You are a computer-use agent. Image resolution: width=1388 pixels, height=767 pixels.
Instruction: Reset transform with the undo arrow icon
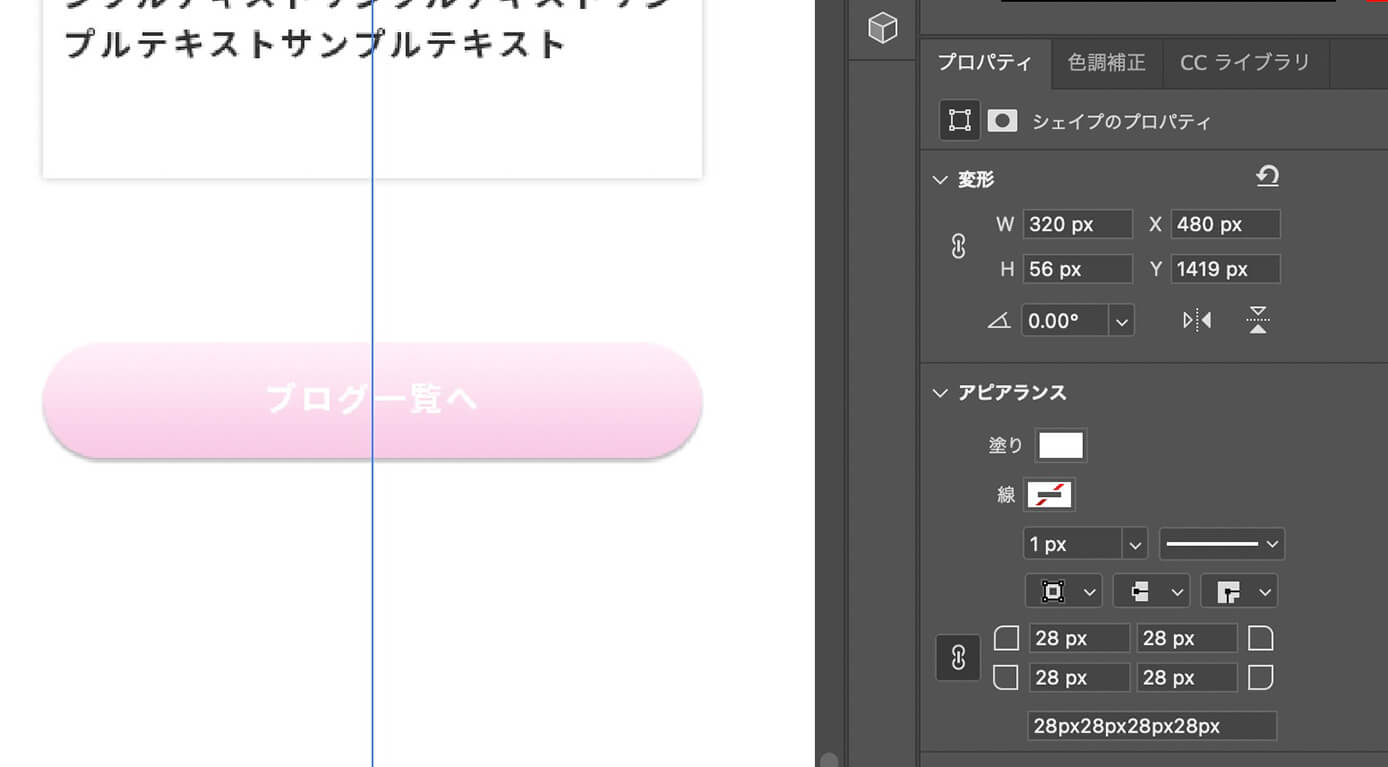point(1267,177)
